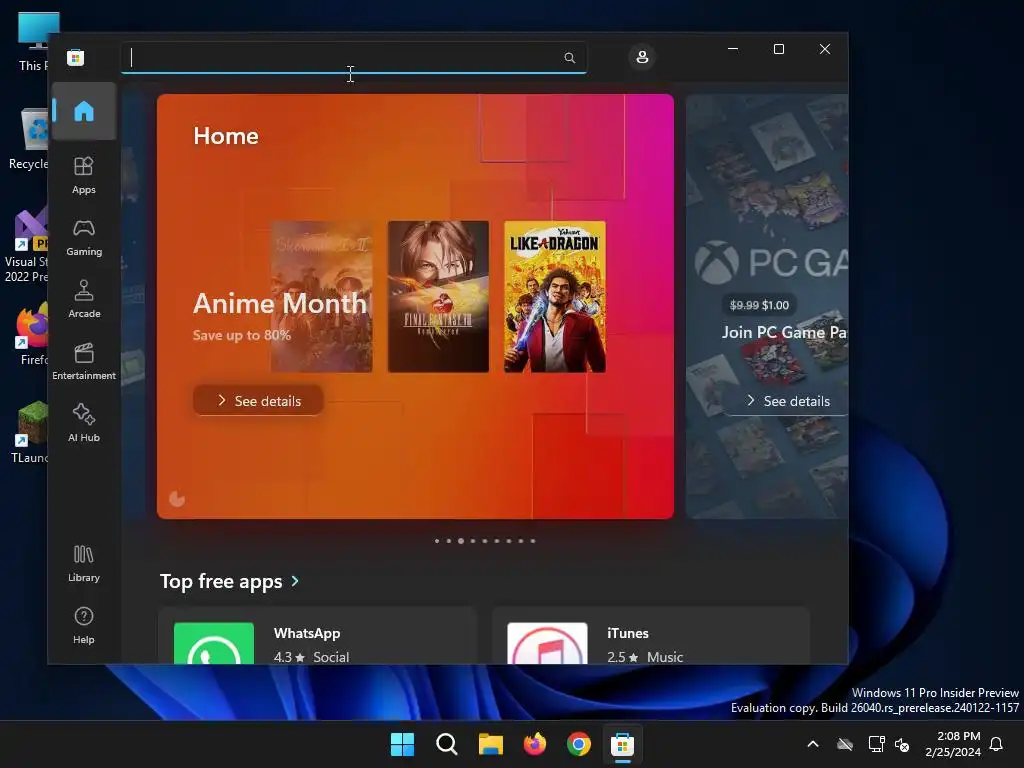Open the clock and date flyout
This screenshot has height=768, width=1024.
[x=953, y=744]
